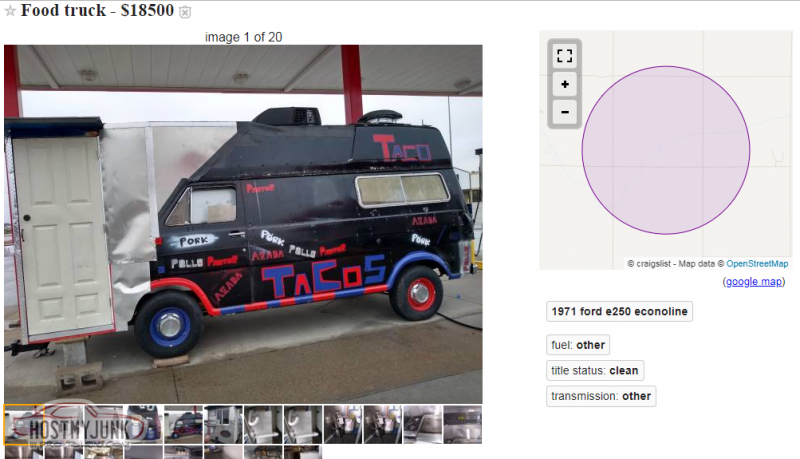Screen dimensions: 800x459
Task: Click the 1971 ford e250 econoline tag
Action: coord(619,311)
